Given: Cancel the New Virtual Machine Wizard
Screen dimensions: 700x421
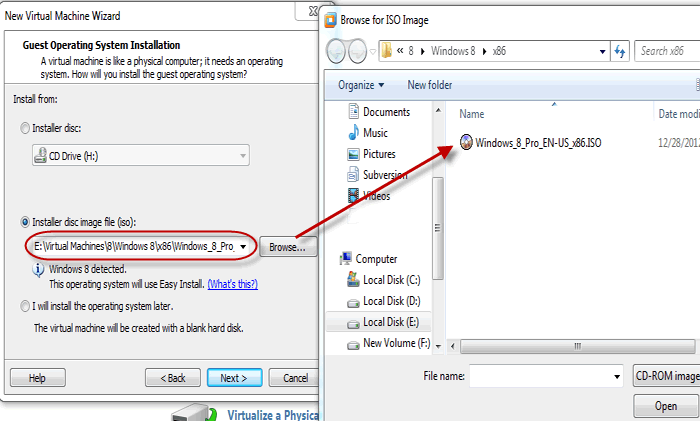Looking at the screenshot, I should click(x=295, y=378).
